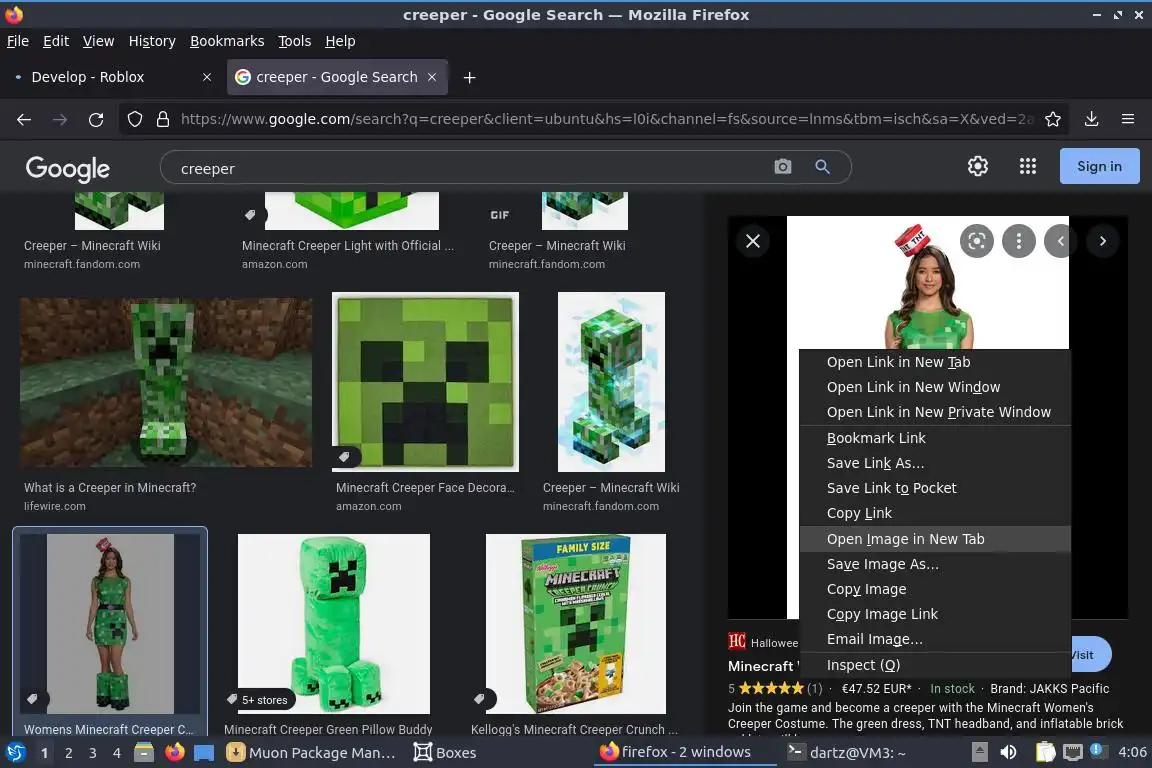The image size is (1152, 768).
Task: Select Save Link As… option
Action: click(935, 463)
